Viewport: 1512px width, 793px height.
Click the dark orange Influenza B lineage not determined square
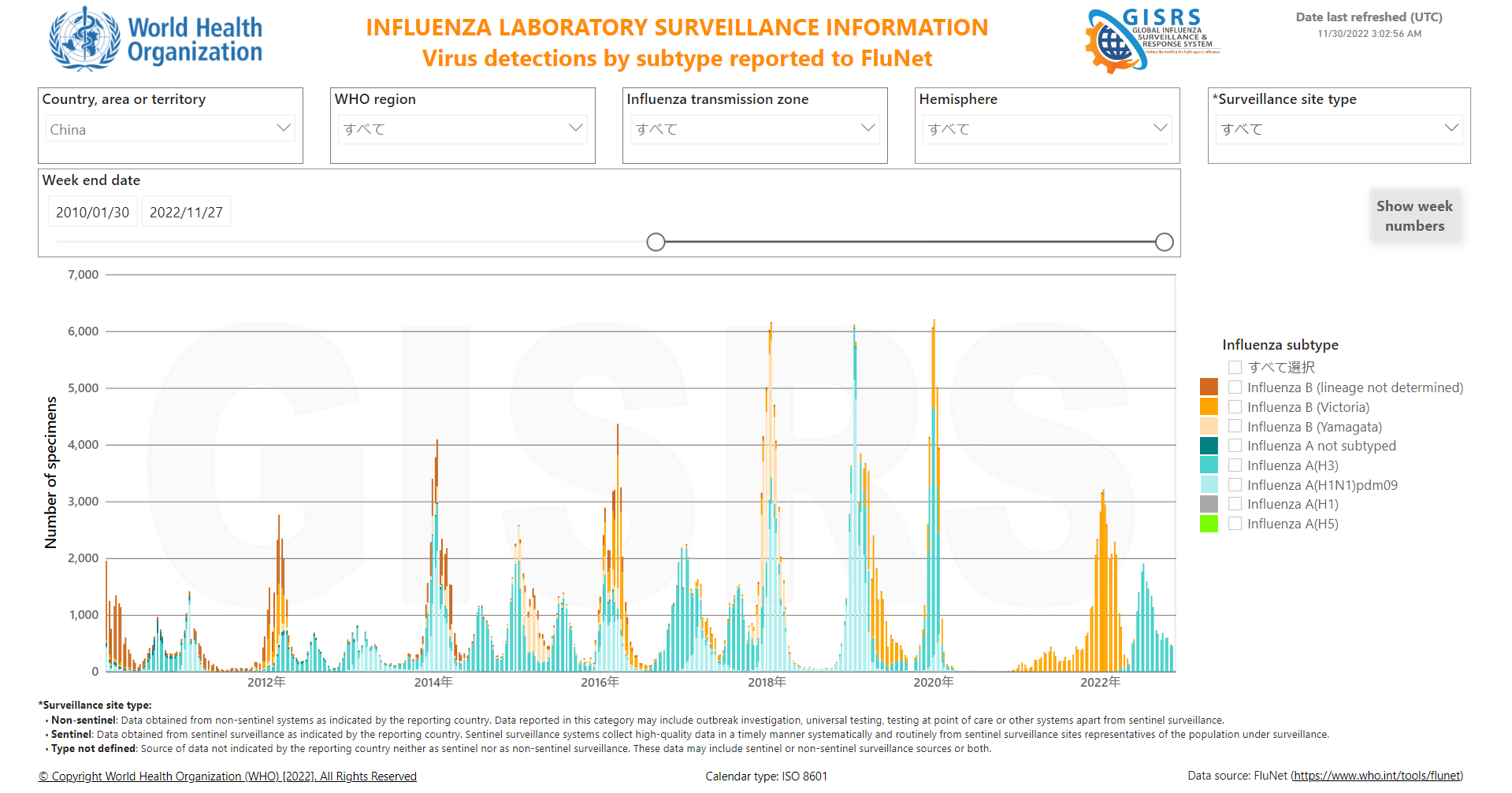1209,387
